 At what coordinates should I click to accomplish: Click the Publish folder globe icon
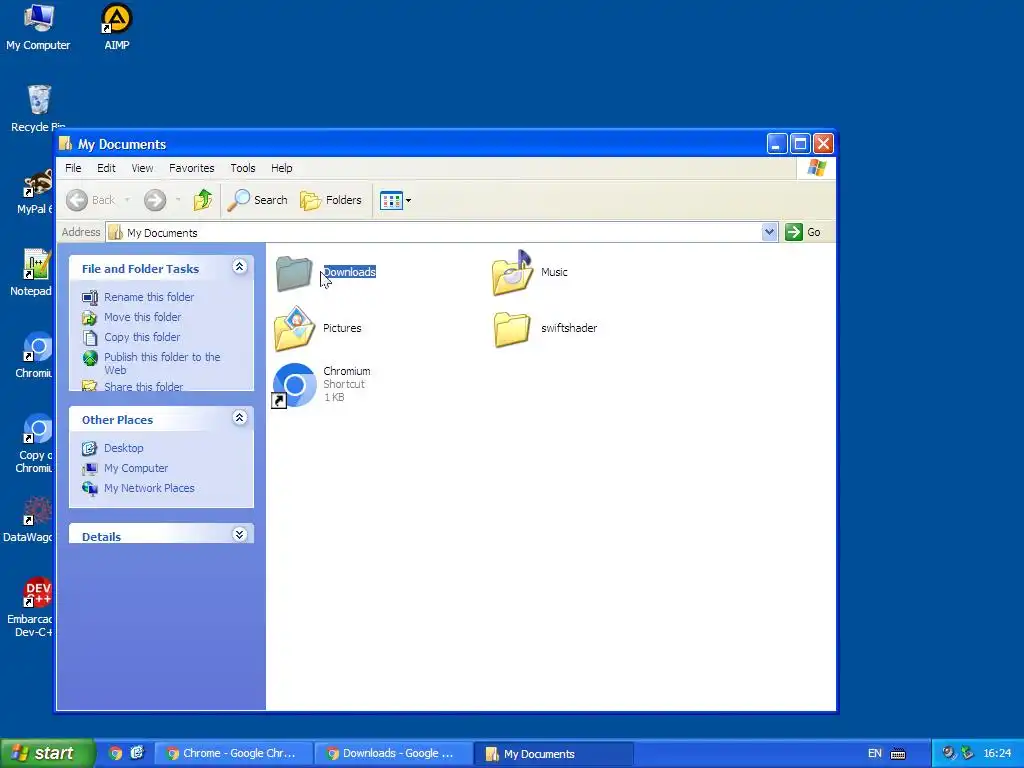point(90,358)
